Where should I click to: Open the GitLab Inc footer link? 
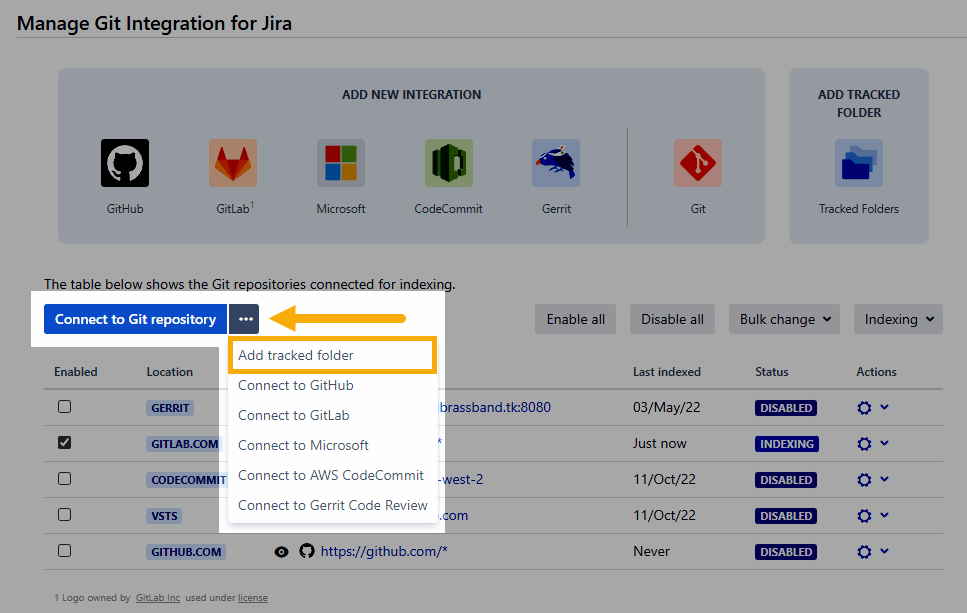pyautogui.click(x=158, y=598)
